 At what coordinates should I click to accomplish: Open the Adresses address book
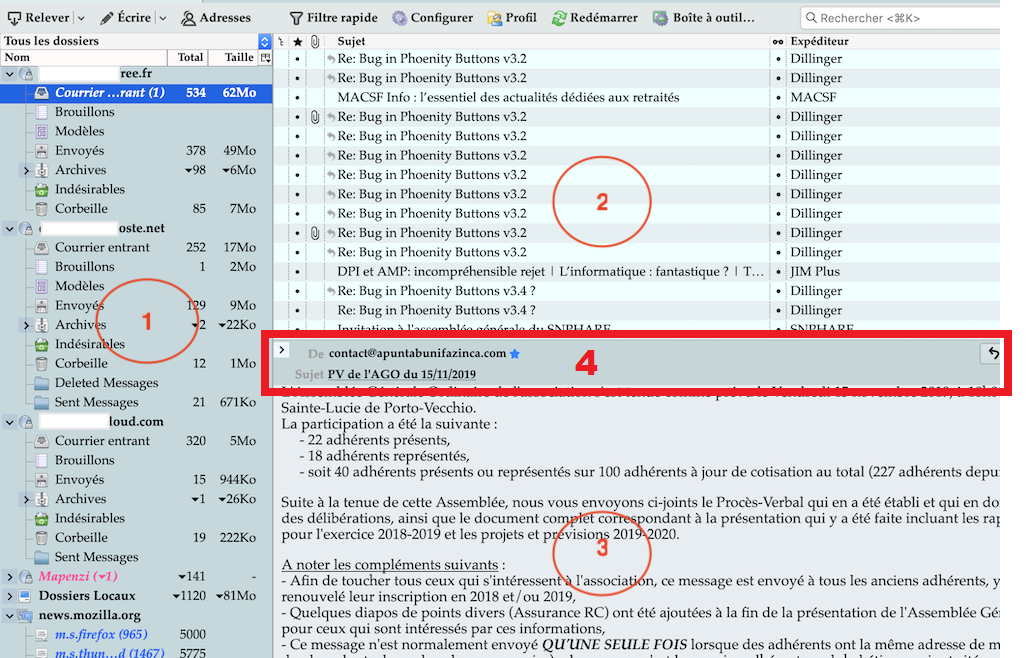click(x=216, y=18)
